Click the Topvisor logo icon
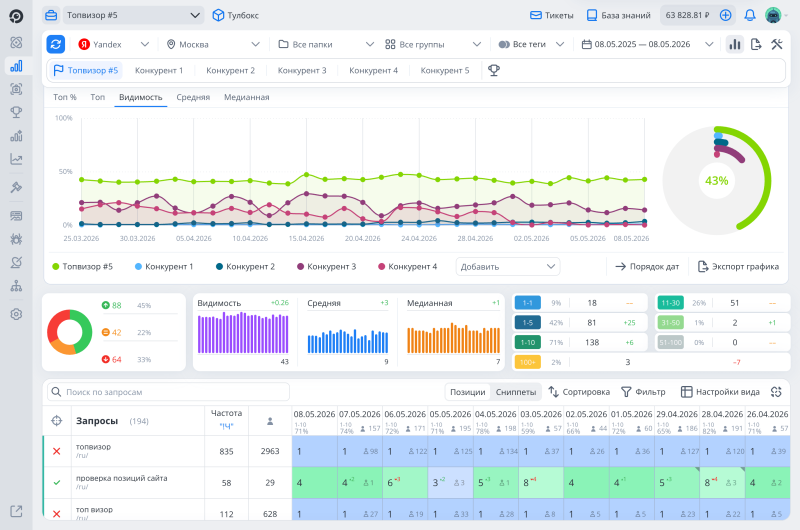This screenshot has height=530, width=800. [16, 16]
